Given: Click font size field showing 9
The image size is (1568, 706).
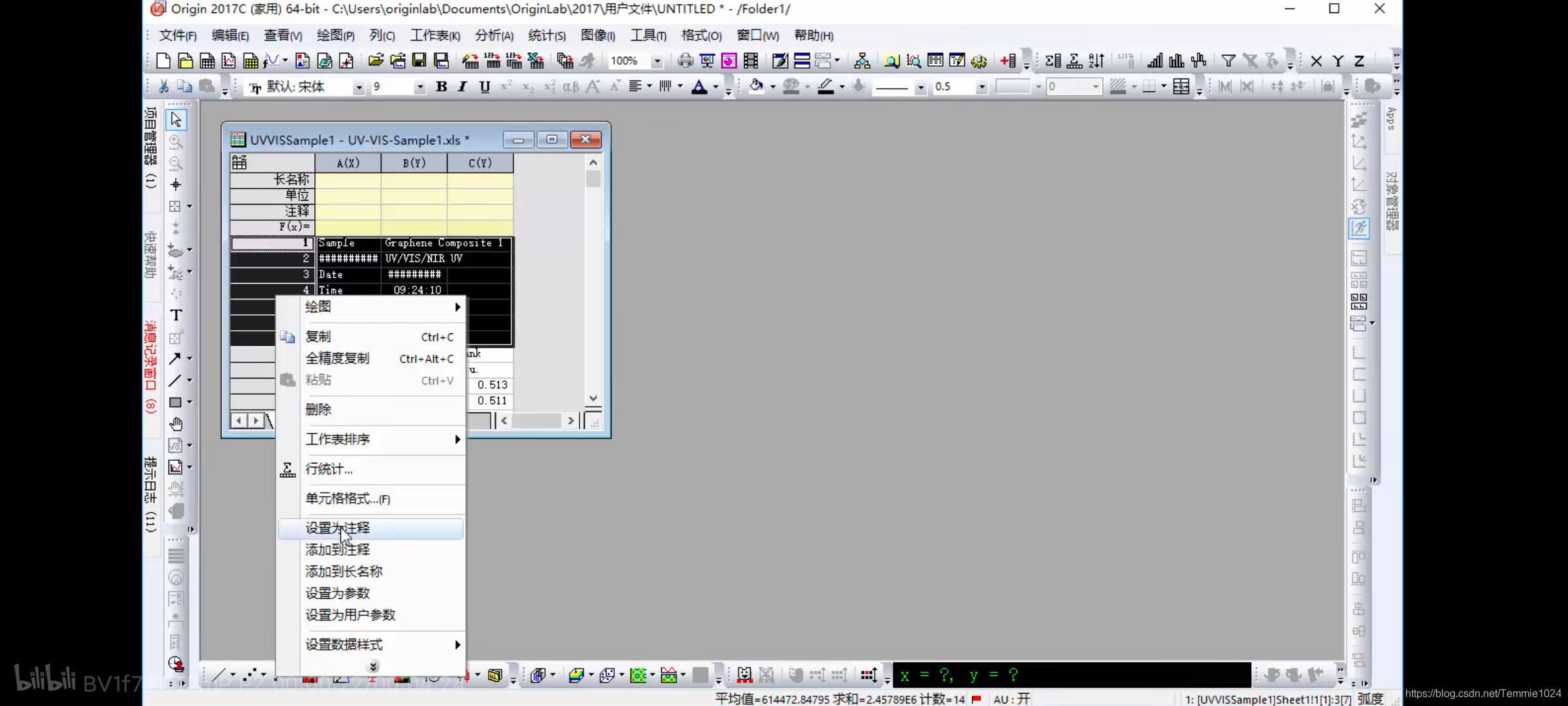Looking at the screenshot, I should pyautogui.click(x=392, y=87).
